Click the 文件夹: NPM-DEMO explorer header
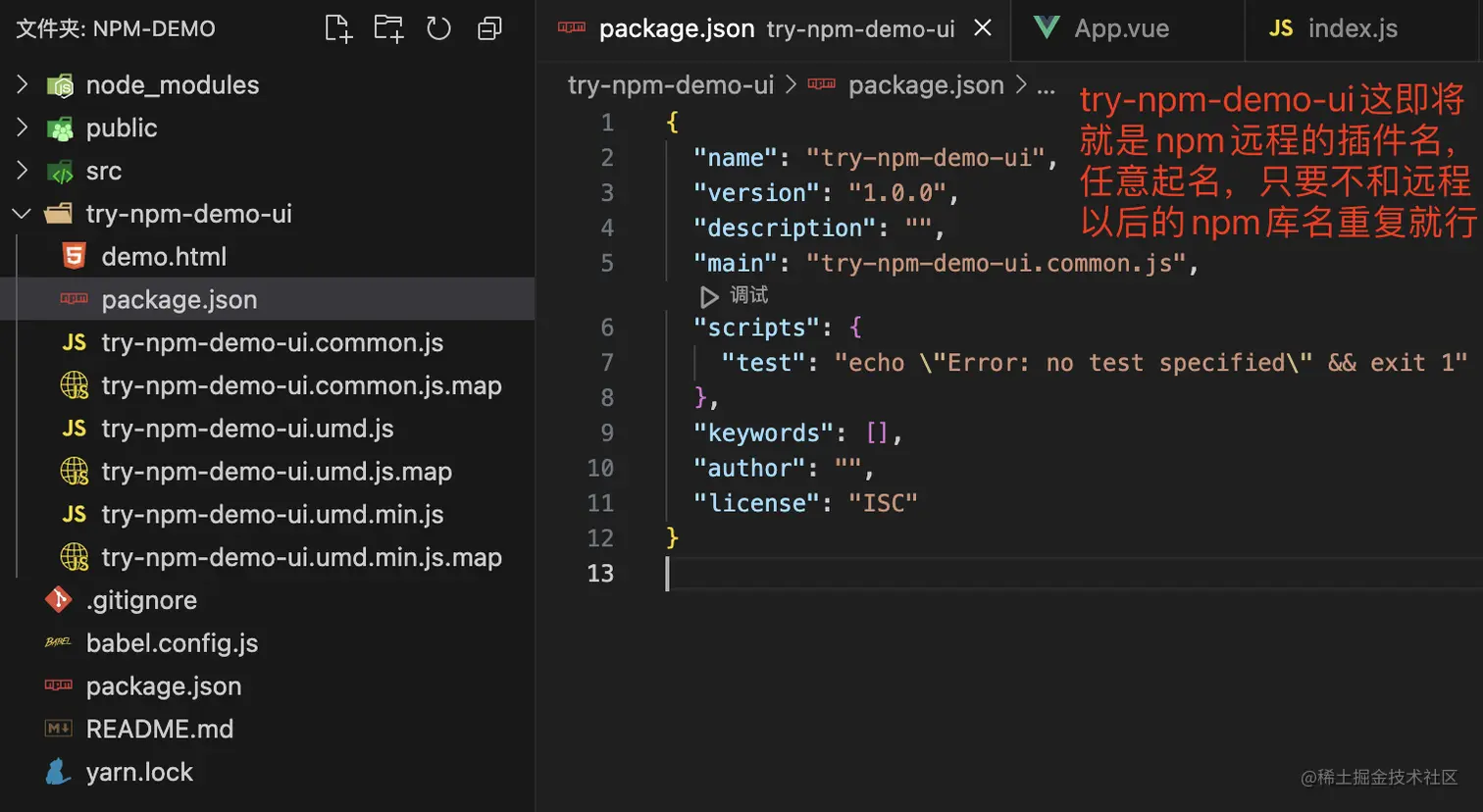Viewport: 1483px width, 812px height. pyautogui.click(x=116, y=28)
